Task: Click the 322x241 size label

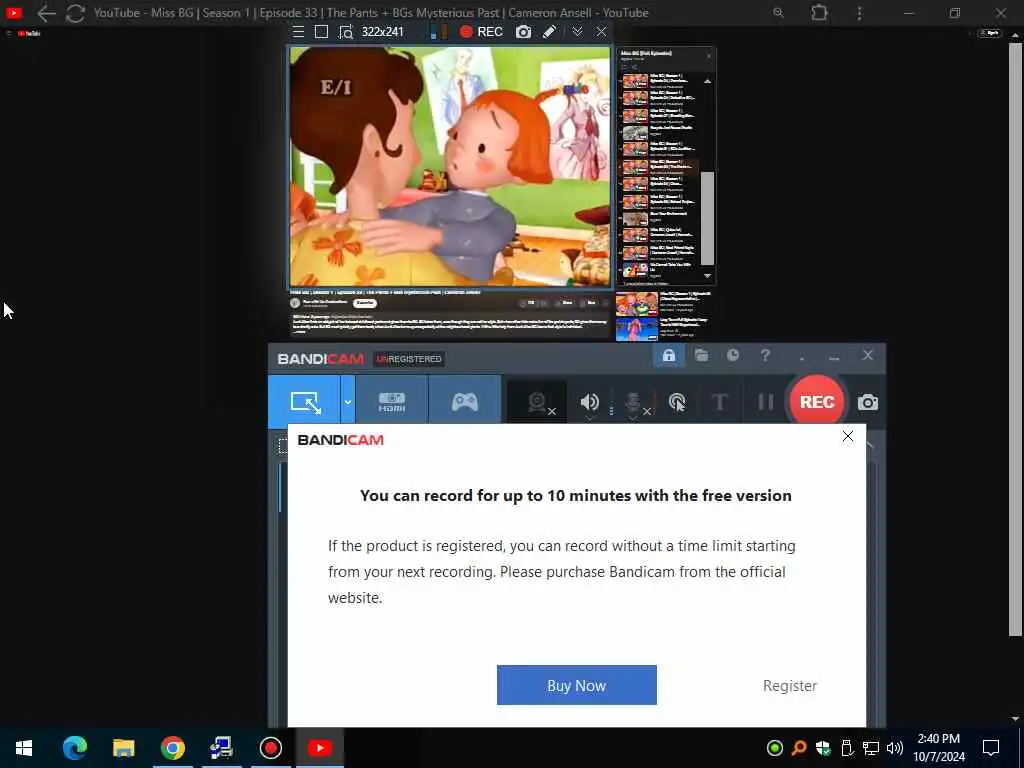Action: click(x=383, y=32)
